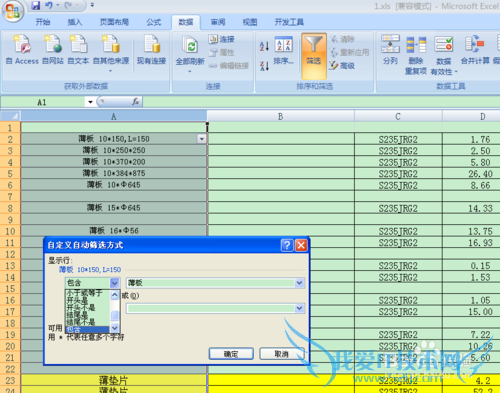The width and height of the screenshot is (500, 393).
Task: Open 数据有效性 data validation
Action: click(444, 55)
